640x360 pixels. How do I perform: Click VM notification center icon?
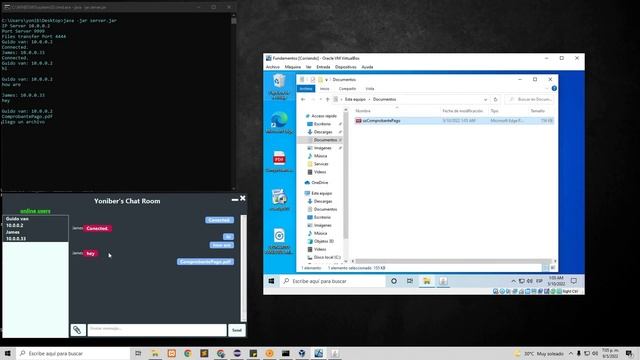[x=573, y=281]
